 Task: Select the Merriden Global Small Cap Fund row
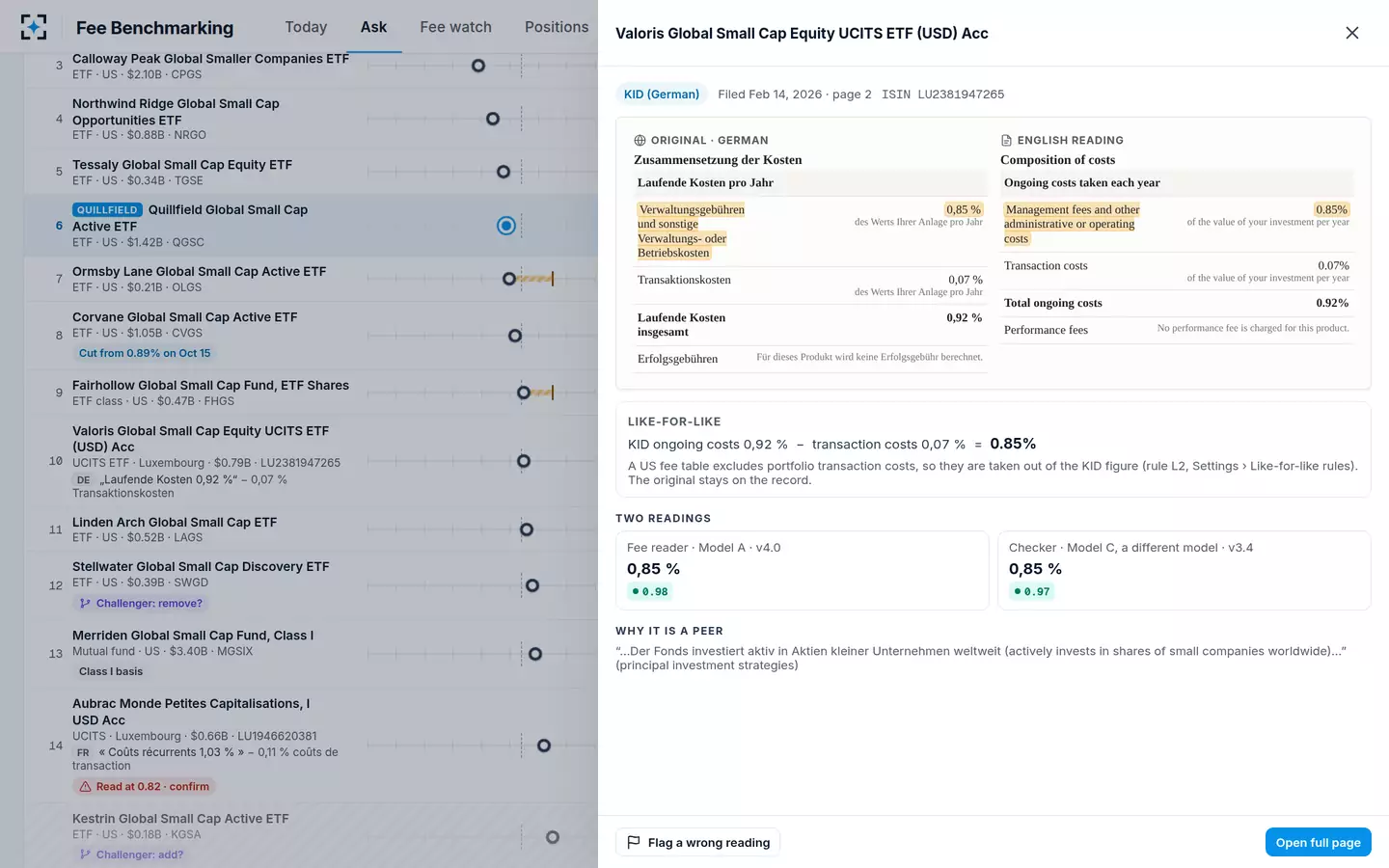(x=311, y=653)
